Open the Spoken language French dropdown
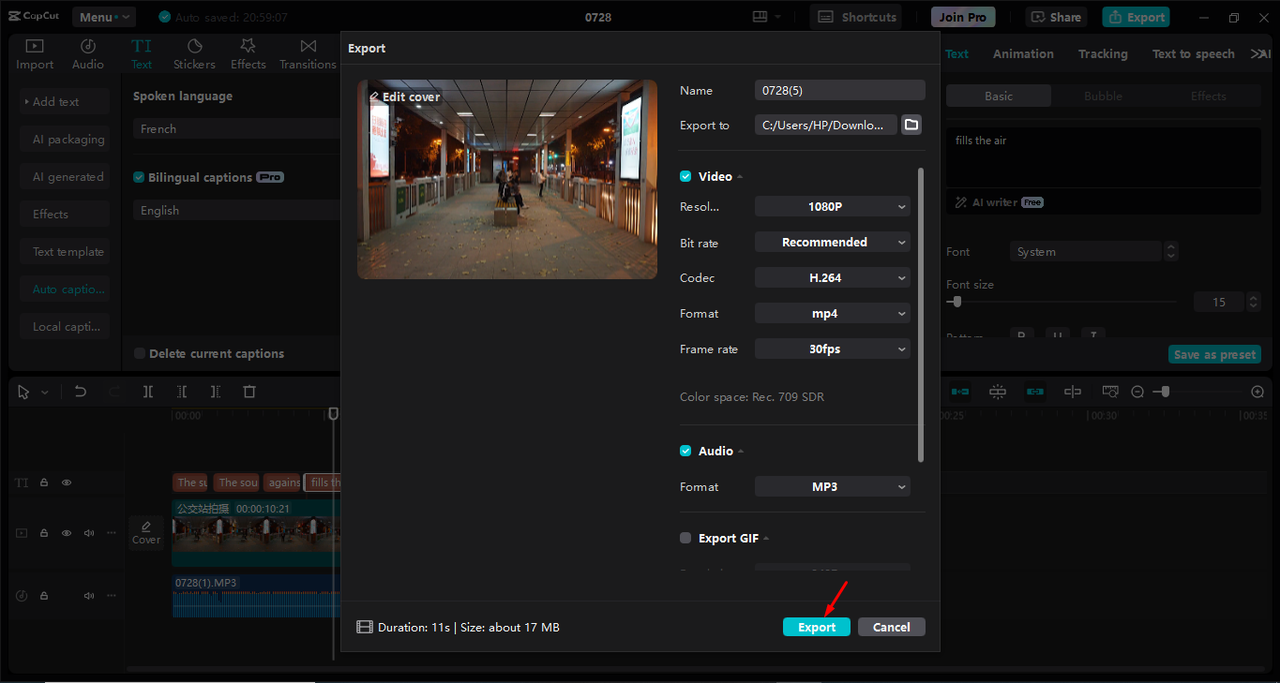 coord(236,128)
